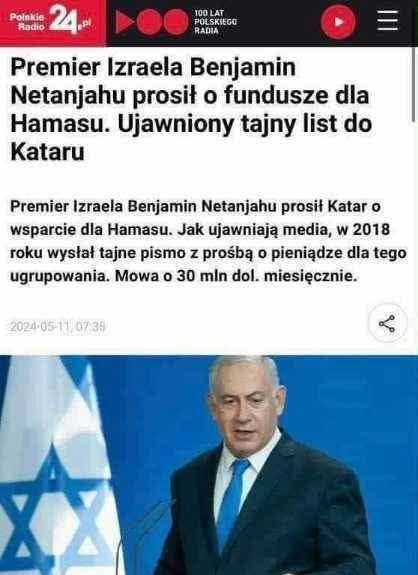The height and width of the screenshot is (575, 418).
Task: Click the publication date 2024-05-11, 07:35
Action: click(x=58, y=326)
